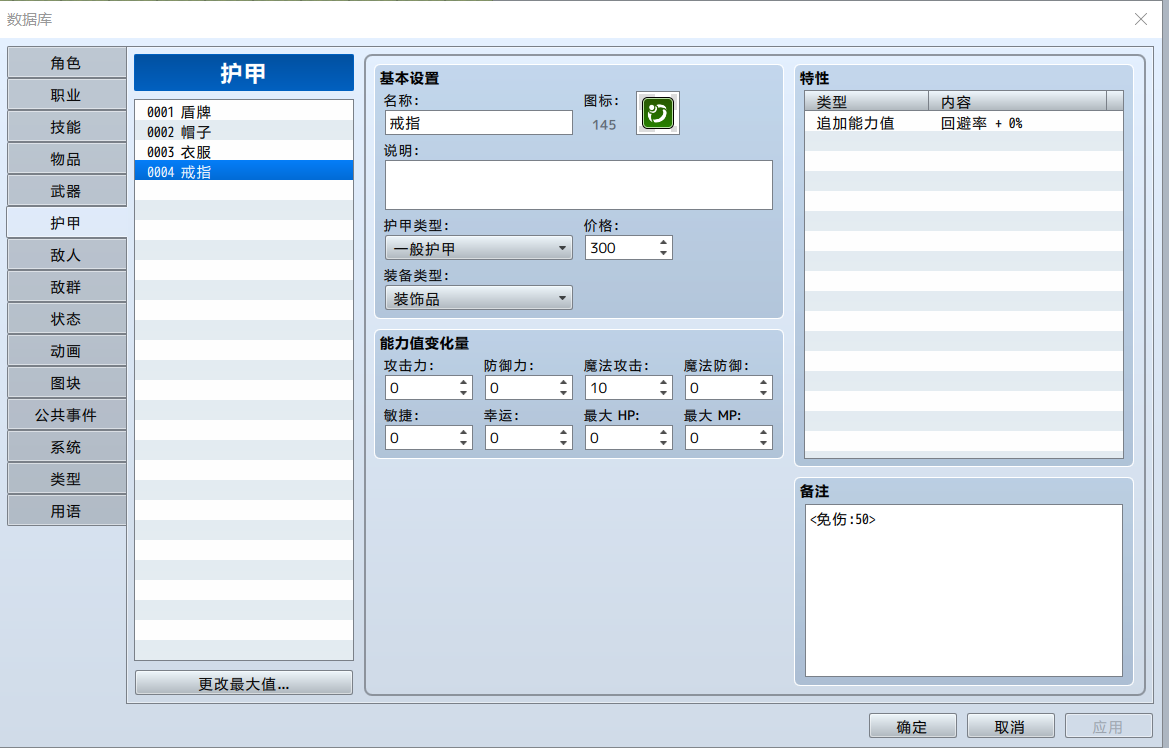Decrease the 价格 with down arrow
1169x748 pixels.
[664, 254]
